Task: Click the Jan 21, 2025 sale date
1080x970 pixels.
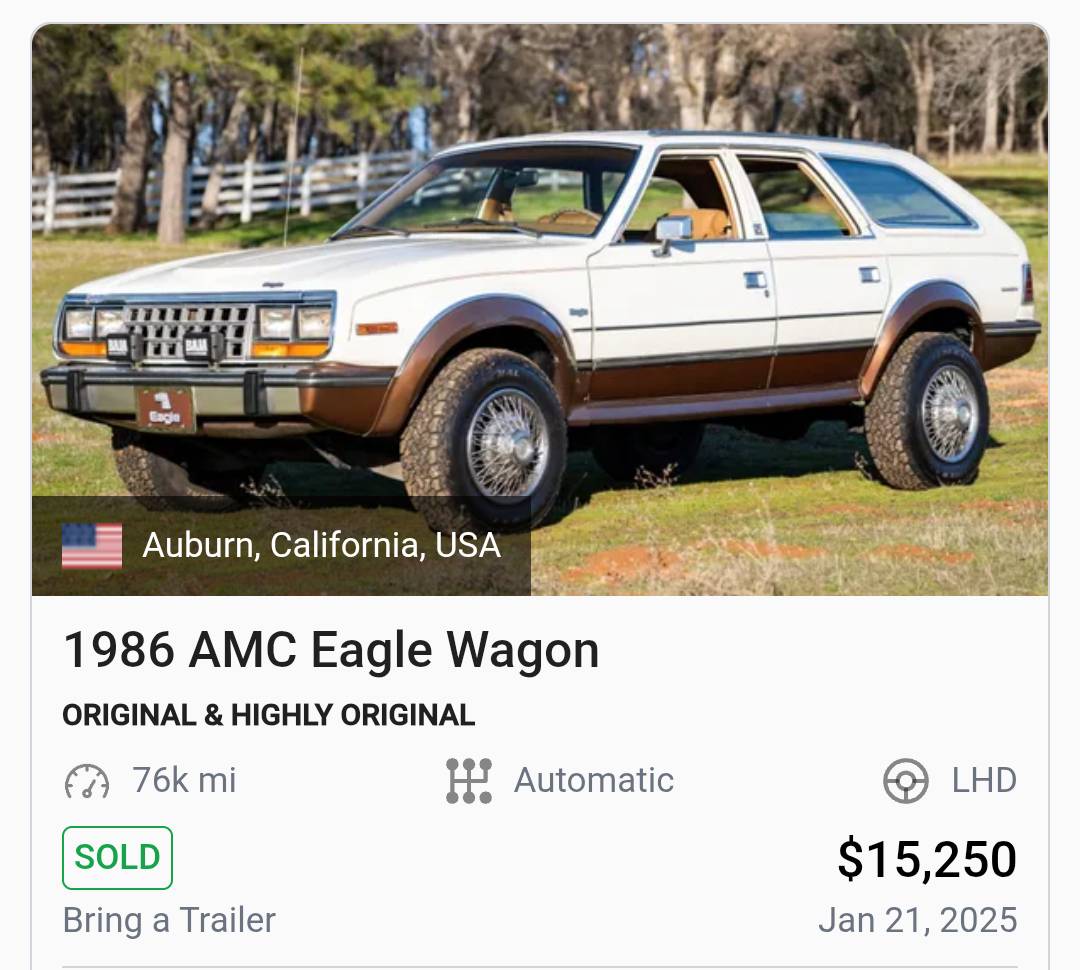Action: point(917,920)
